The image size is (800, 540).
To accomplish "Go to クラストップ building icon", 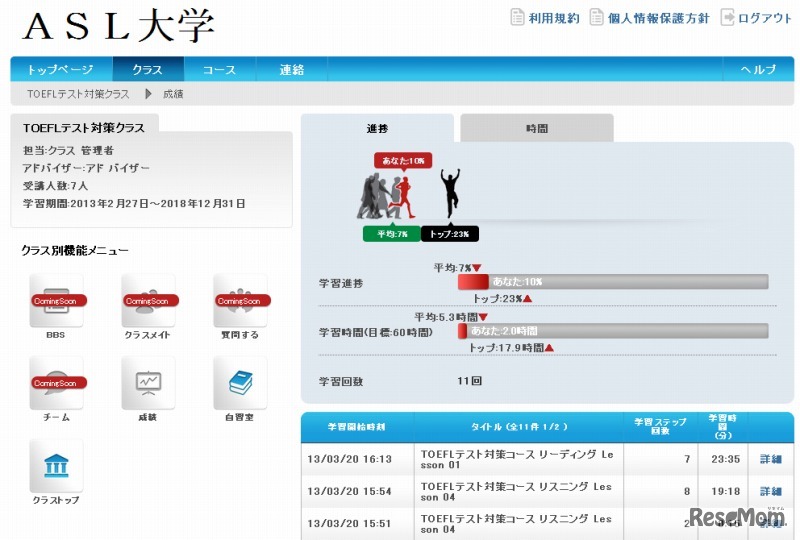I will [56, 466].
